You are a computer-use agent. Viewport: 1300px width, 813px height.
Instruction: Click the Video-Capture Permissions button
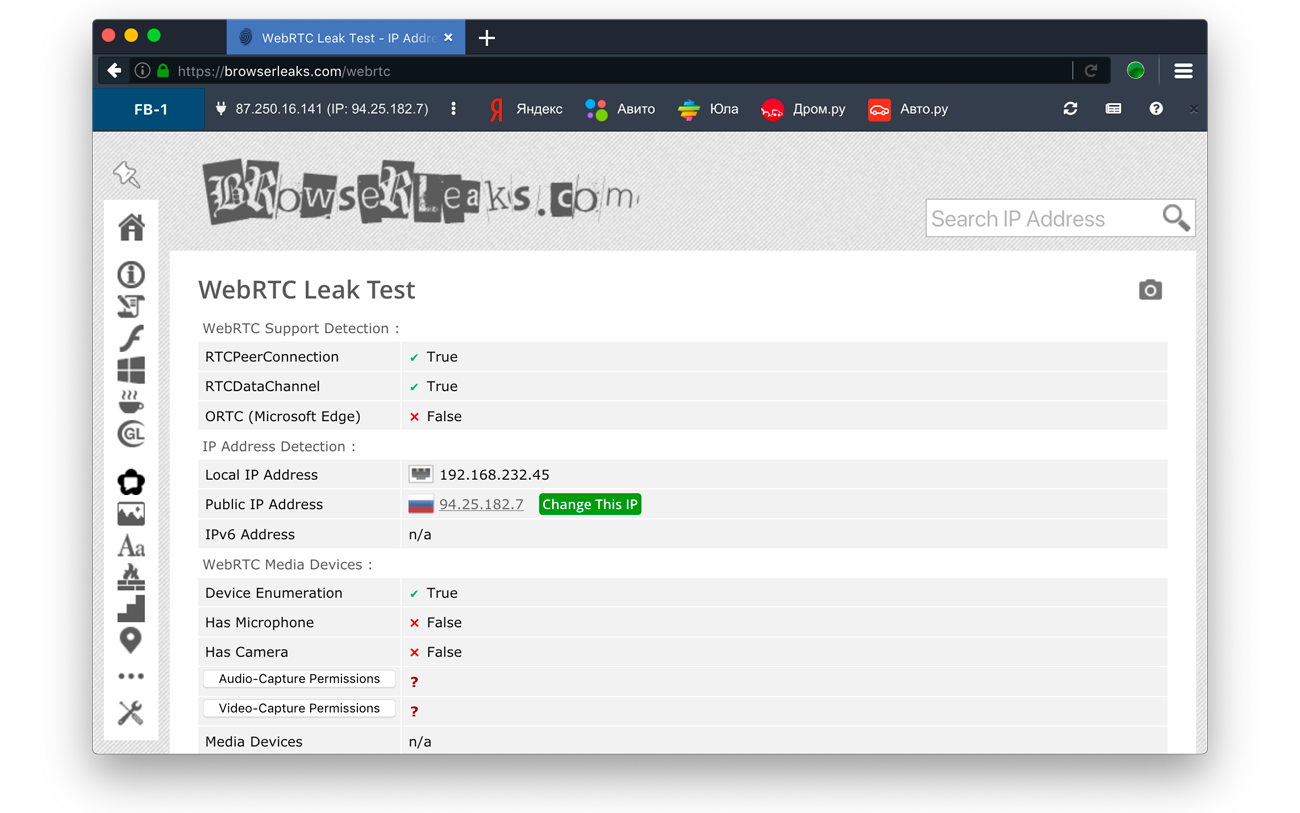tap(299, 709)
